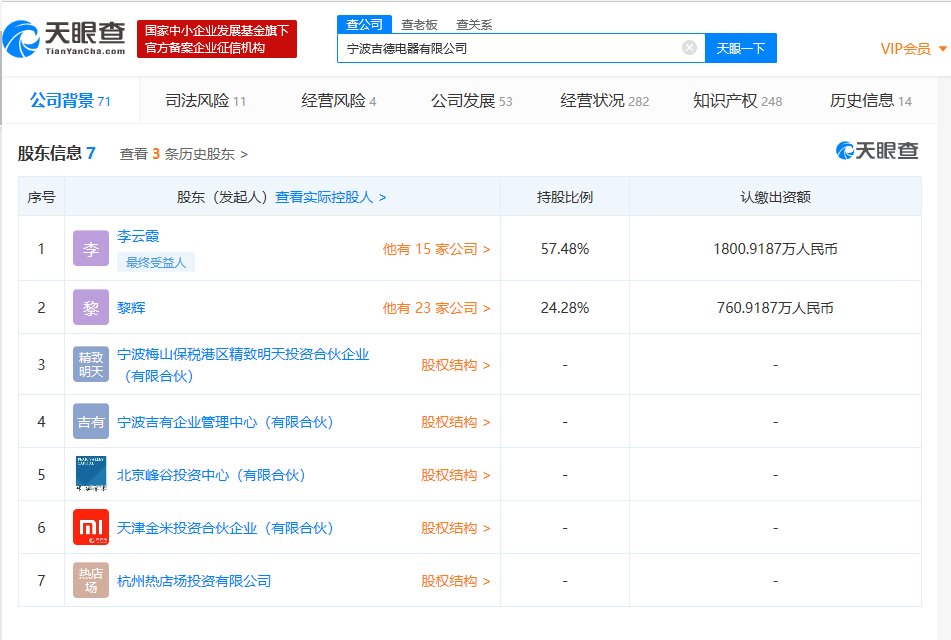Screen dimensions: 951x640
Task: Open 宁波梅山保税港区精致明天投资合伙企业 link
Action: pos(243,365)
